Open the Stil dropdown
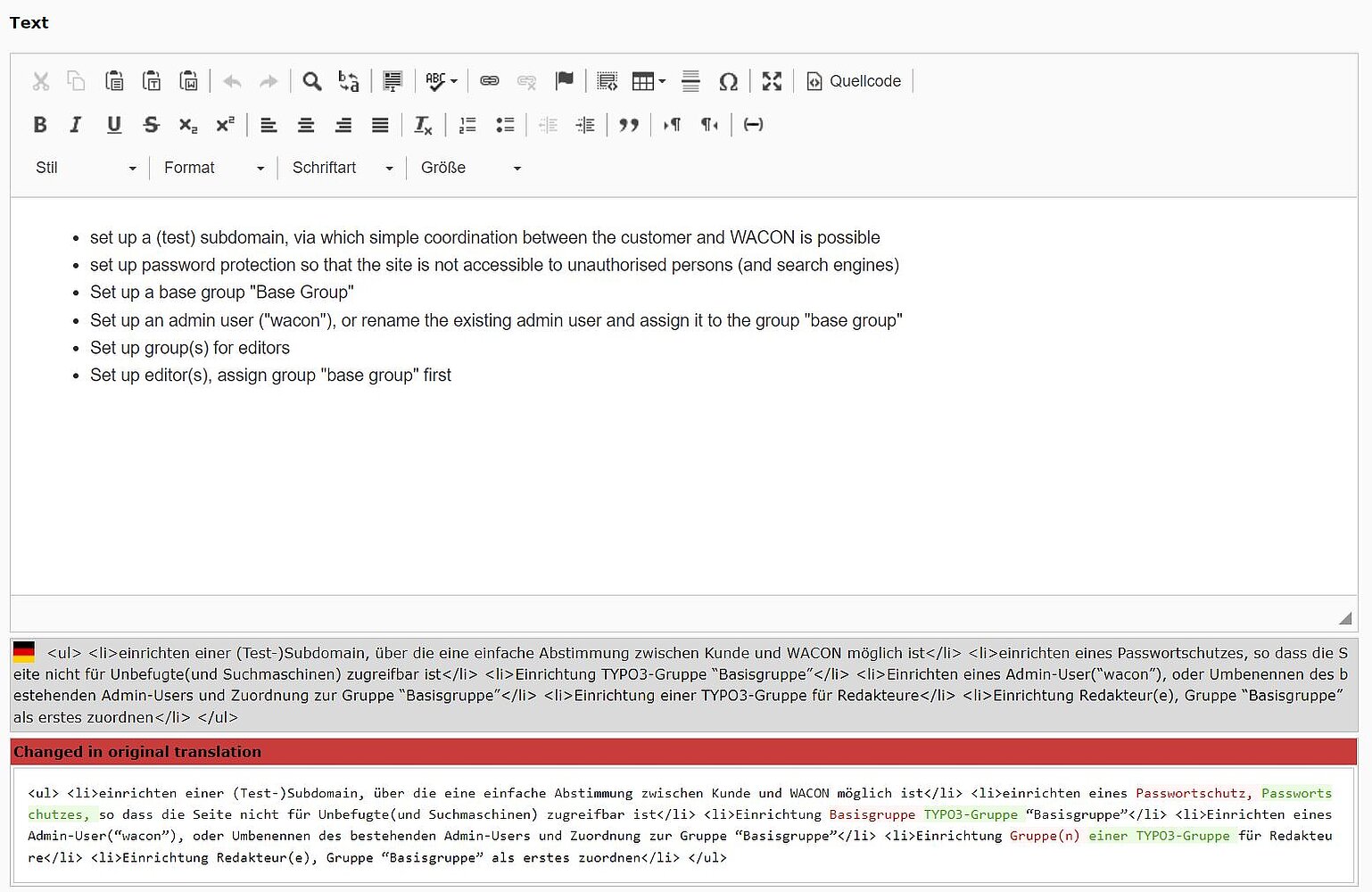 click(86, 168)
